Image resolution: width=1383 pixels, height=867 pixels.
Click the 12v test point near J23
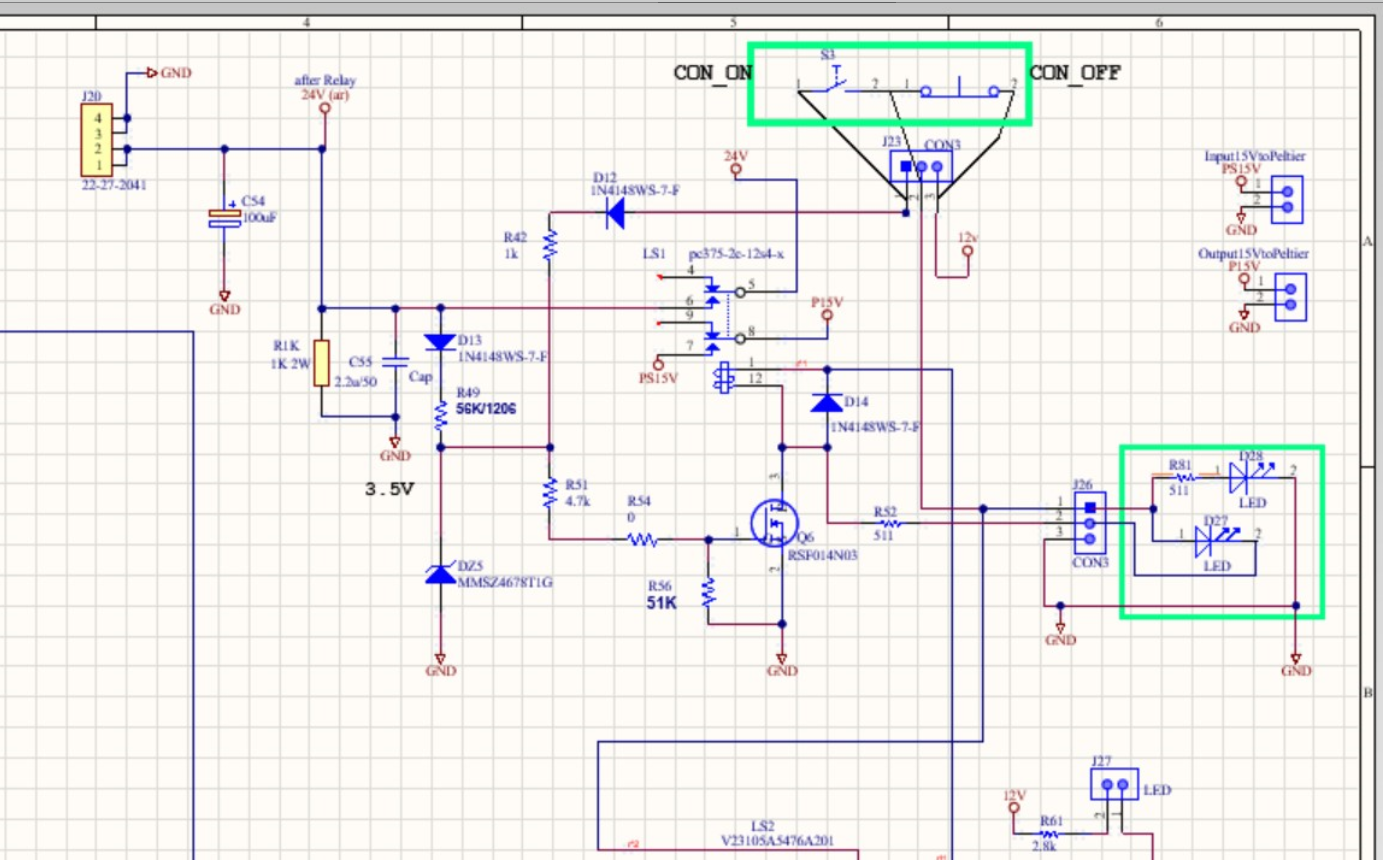(x=967, y=253)
